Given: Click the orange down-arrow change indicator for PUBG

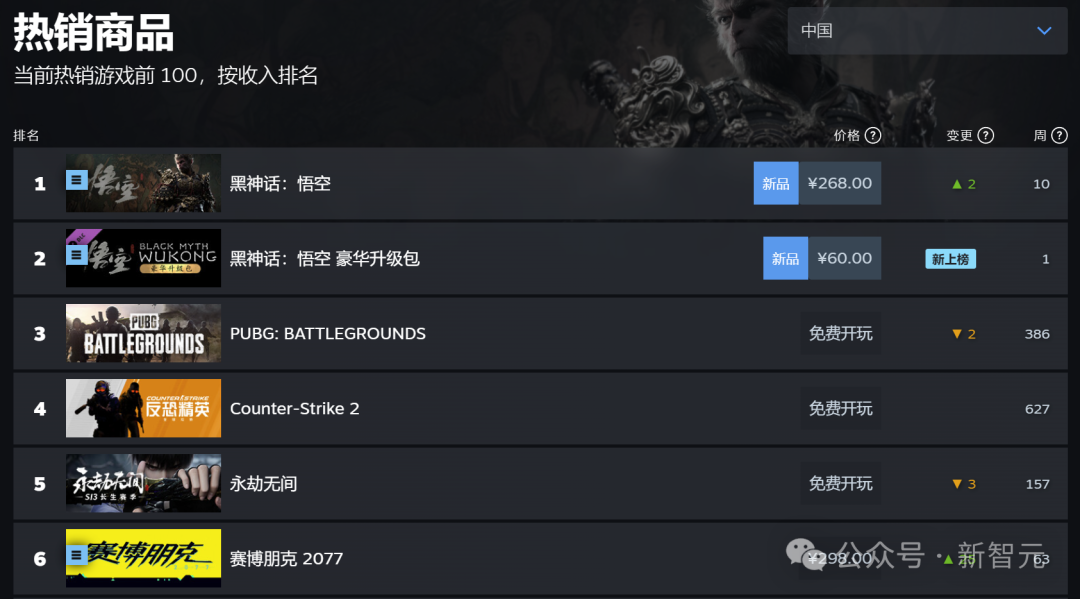Looking at the screenshot, I should tap(964, 334).
